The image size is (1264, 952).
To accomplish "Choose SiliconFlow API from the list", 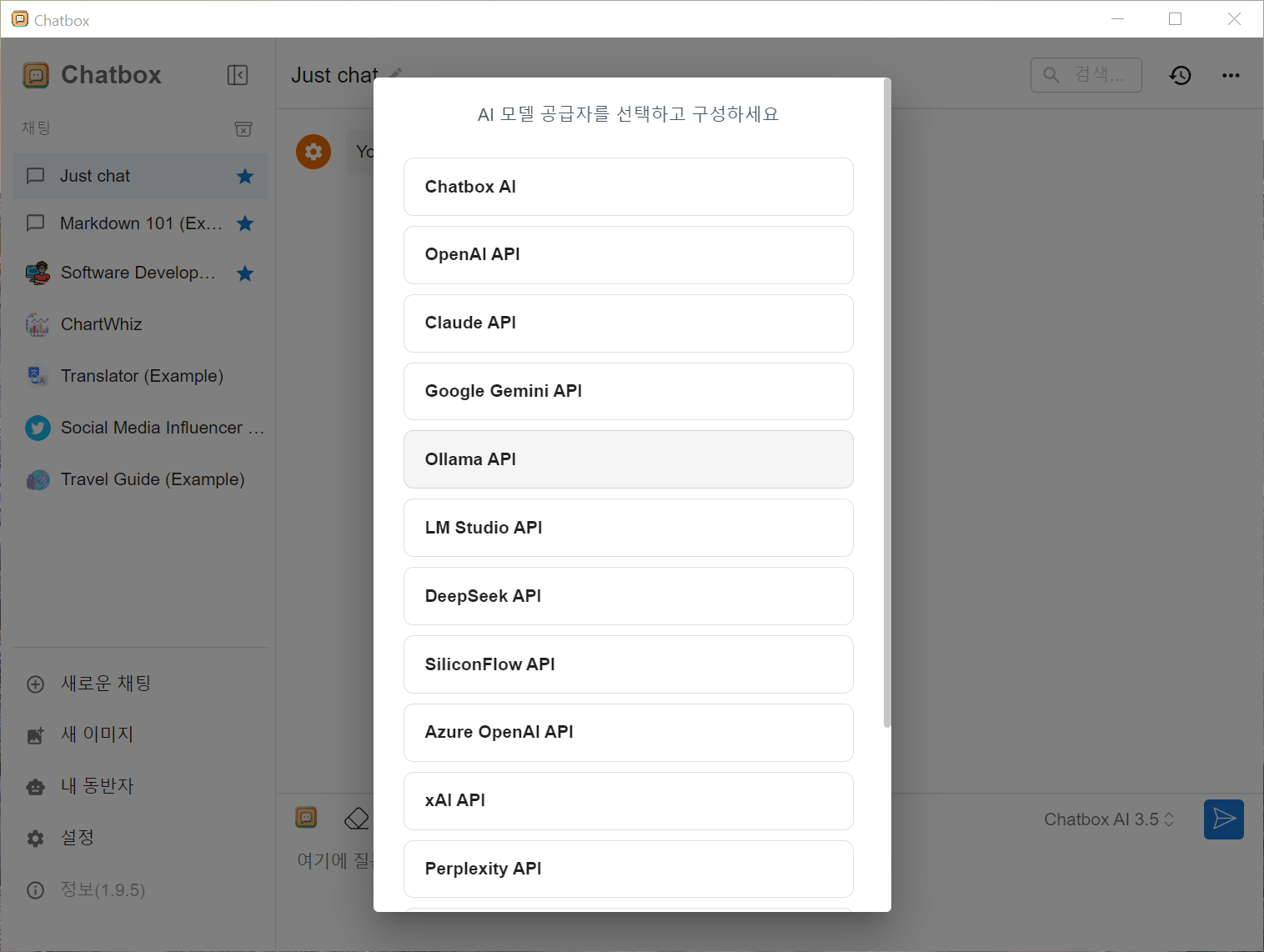I will (629, 664).
